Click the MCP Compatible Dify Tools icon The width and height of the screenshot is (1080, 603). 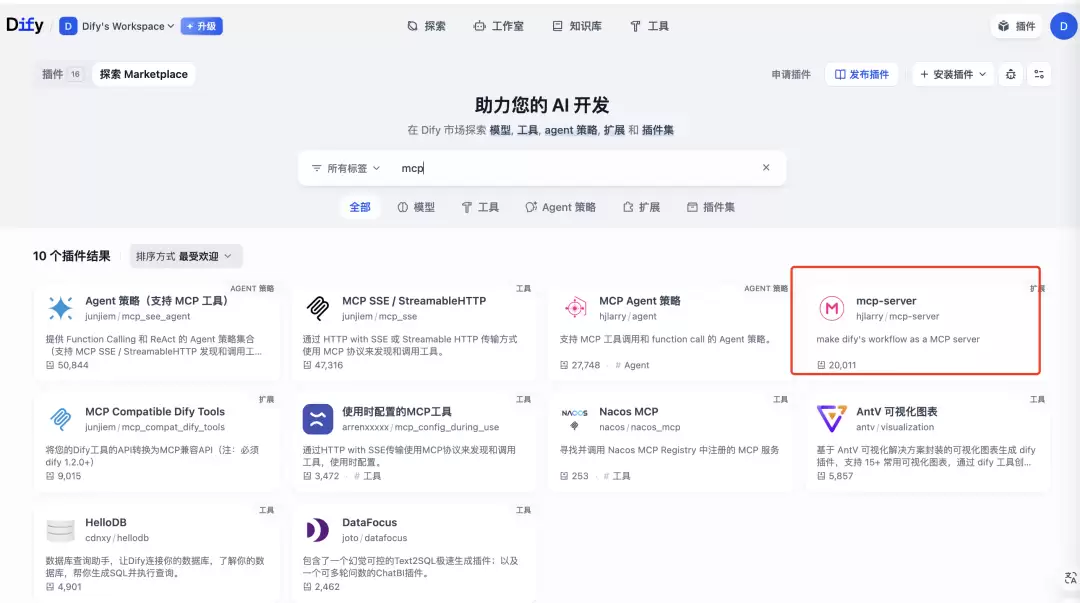(61, 418)
